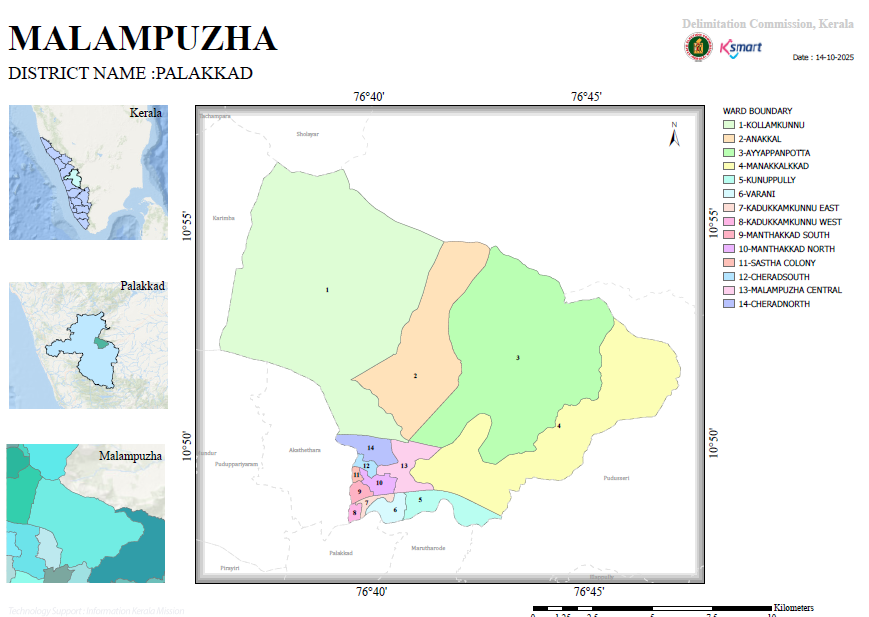869x617 pixels.
Task: Click ward 3 label in green Ayyappanpotta region
Action: pos(518,358)
